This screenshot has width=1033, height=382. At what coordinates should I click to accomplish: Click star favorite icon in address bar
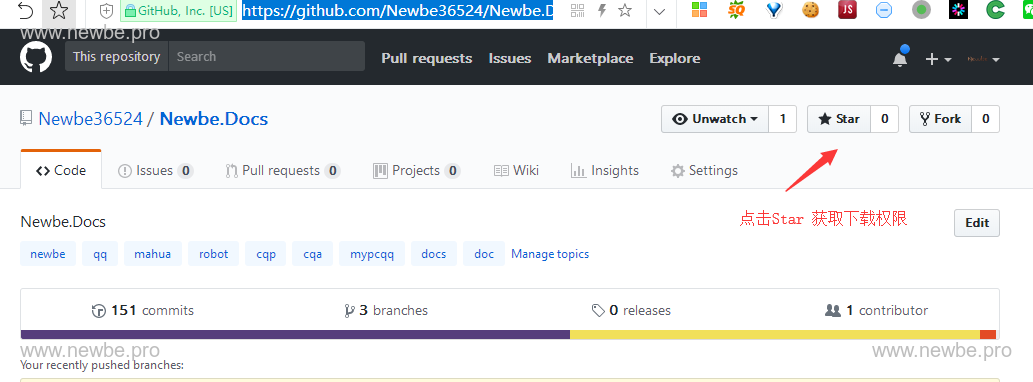(x=625, y=10)
